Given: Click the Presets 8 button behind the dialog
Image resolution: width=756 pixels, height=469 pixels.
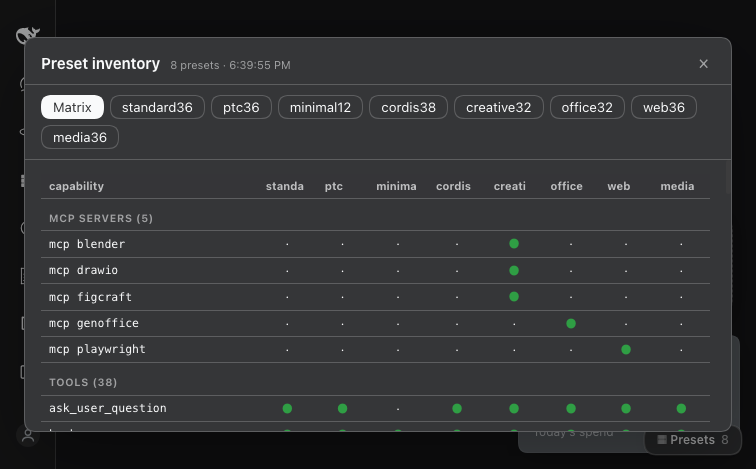Looking at the screenshot, I should coord(693,440).
